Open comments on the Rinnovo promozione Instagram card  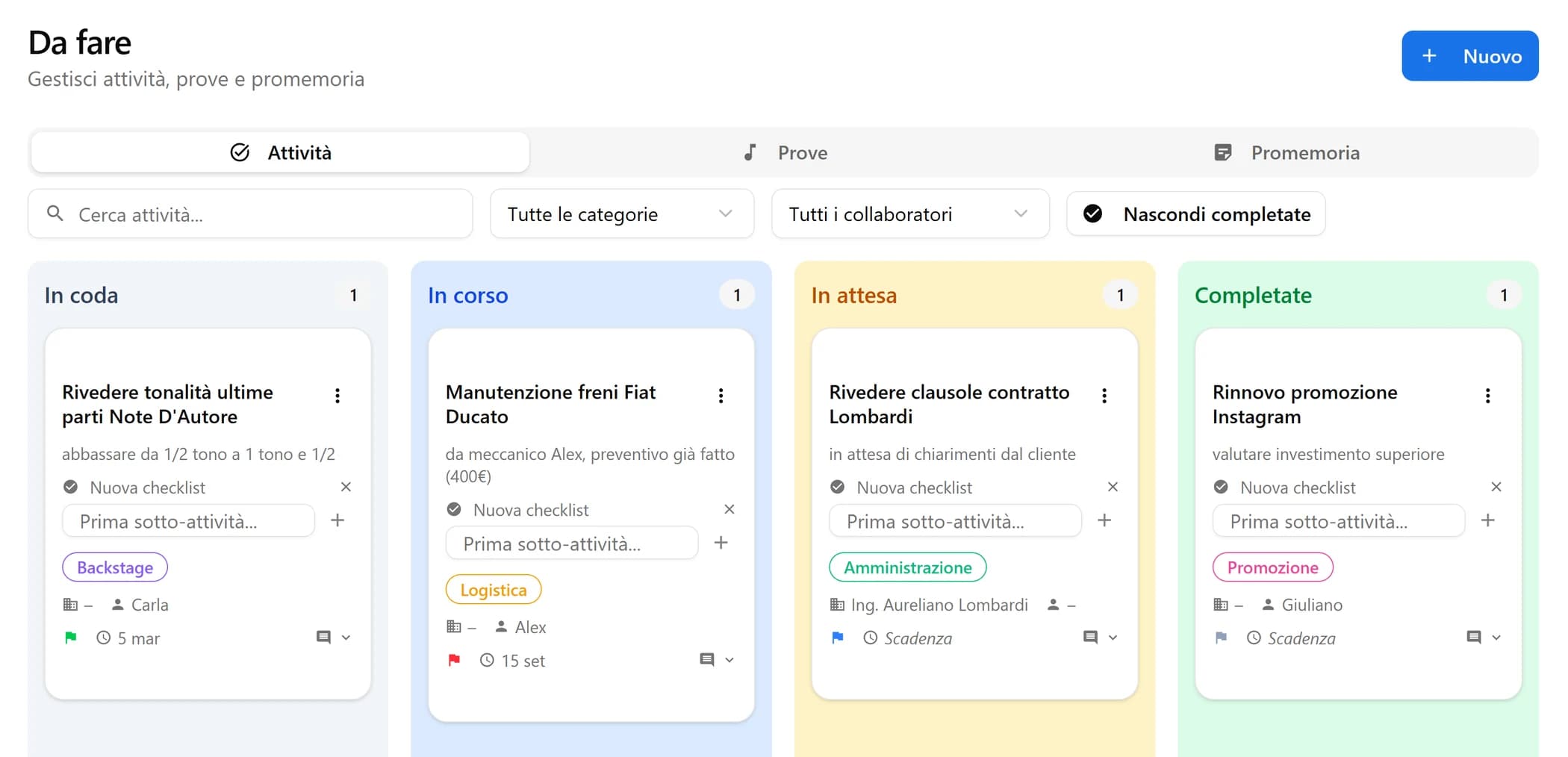(1473, 637)
